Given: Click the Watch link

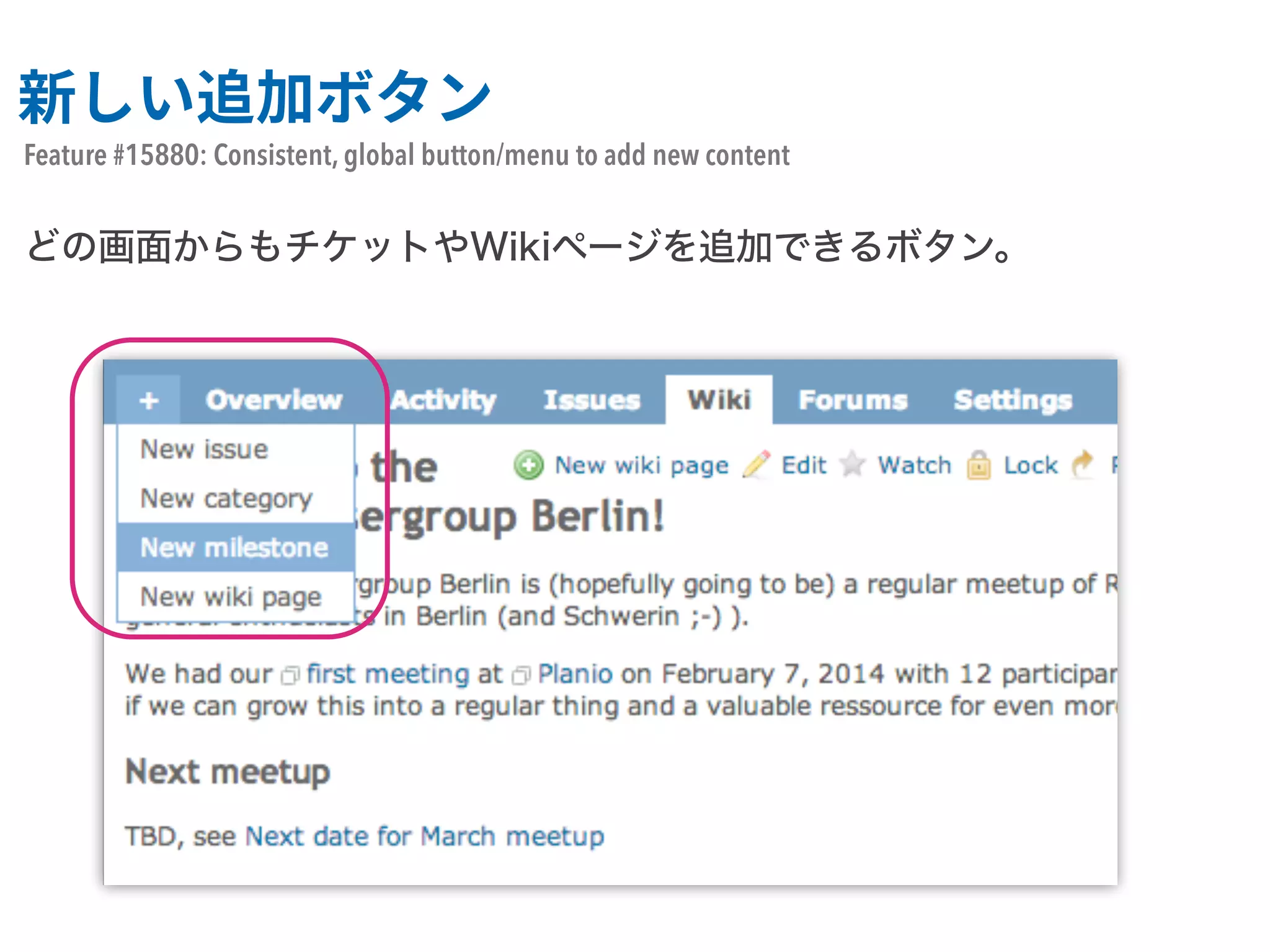Looking at the screenshot, I should coord(915,465).
